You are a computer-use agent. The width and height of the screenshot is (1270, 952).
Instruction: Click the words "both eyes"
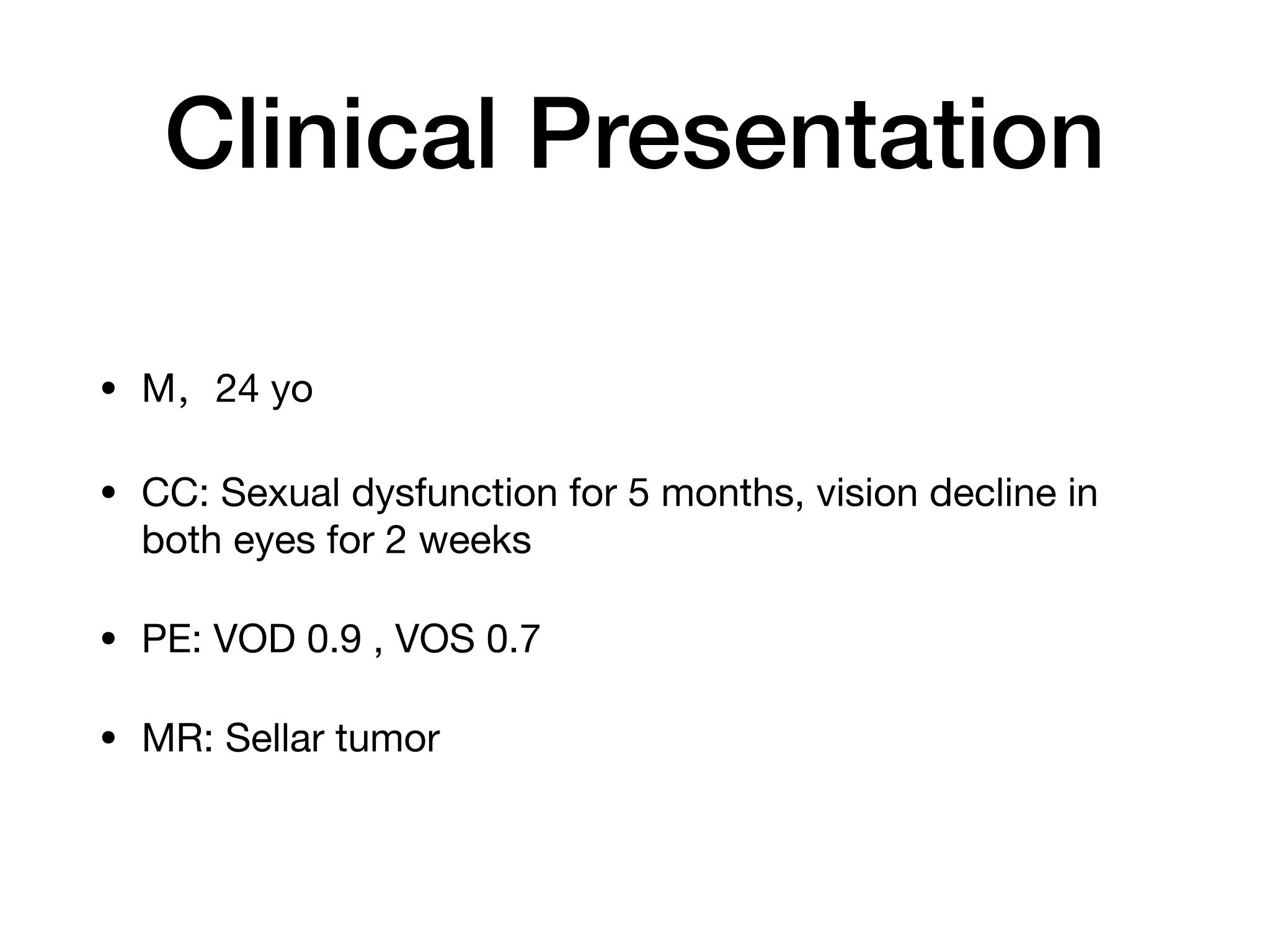(228, 540)
